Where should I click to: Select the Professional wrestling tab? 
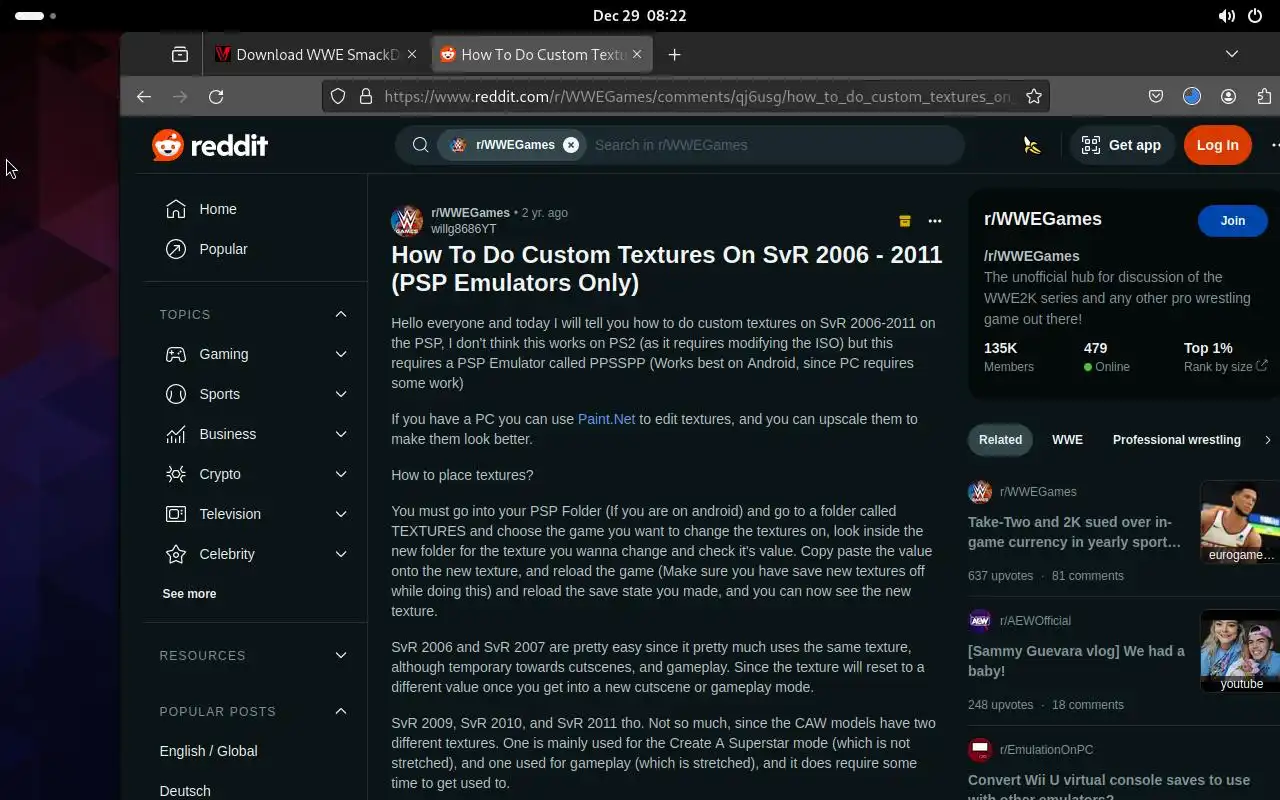1176,440
